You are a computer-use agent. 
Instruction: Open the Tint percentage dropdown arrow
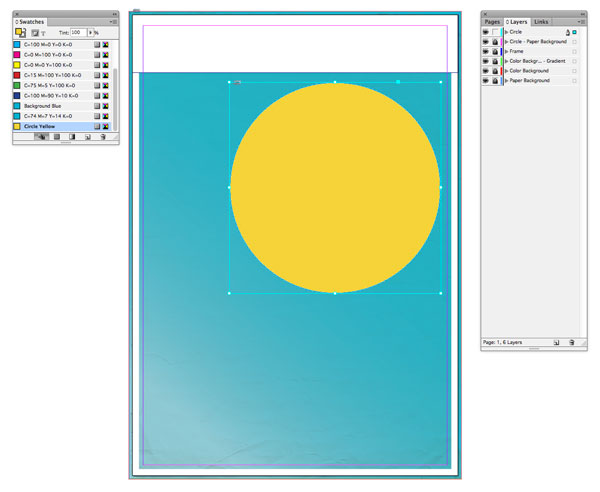[x=91, y=33]
